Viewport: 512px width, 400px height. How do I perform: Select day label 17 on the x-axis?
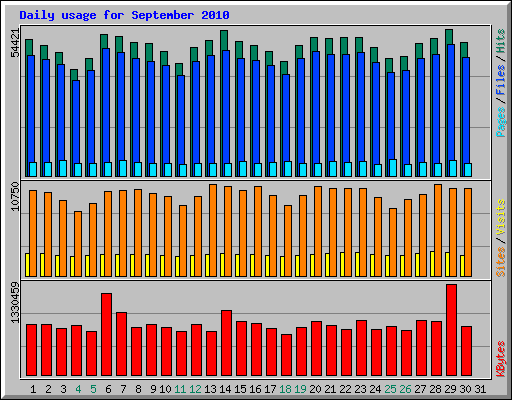(270, 389)
